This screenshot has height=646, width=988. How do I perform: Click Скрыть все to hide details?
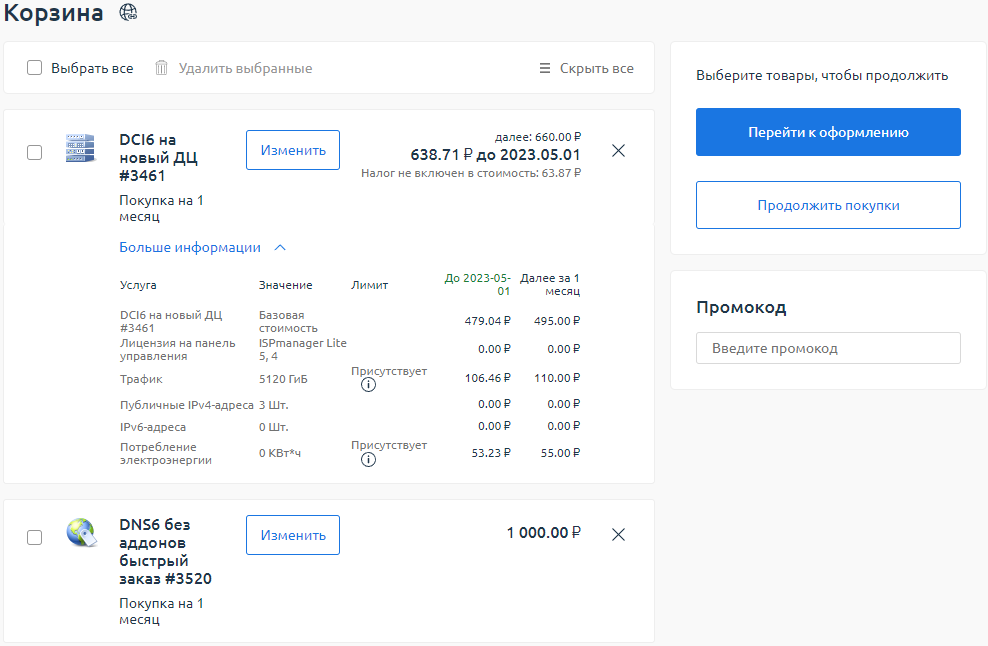pyautogui.click(x=597, y=68)
